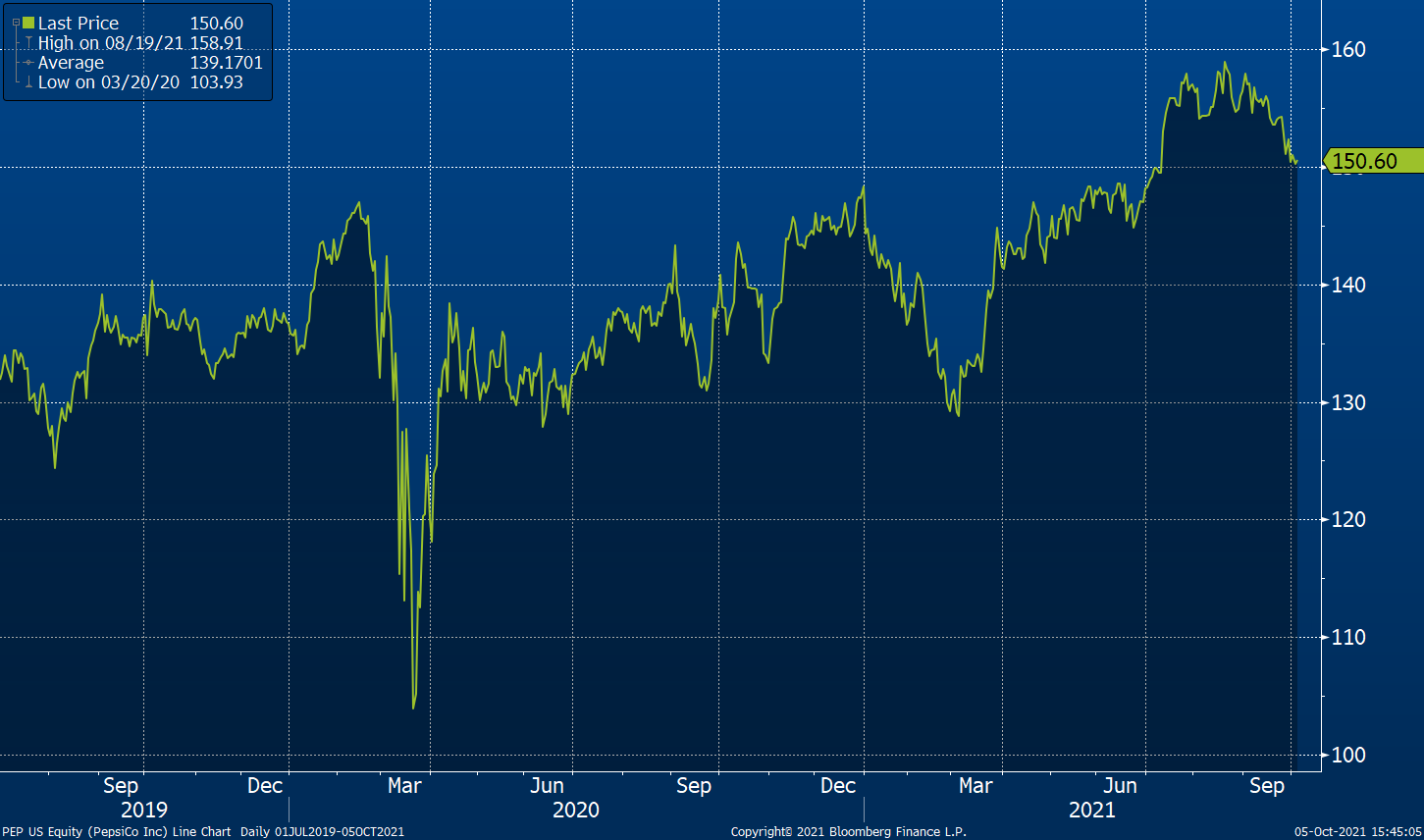This screenshot has height=840, width=1424.
Task: Click the 160 label on price axis
Action: coord(1348,49)
